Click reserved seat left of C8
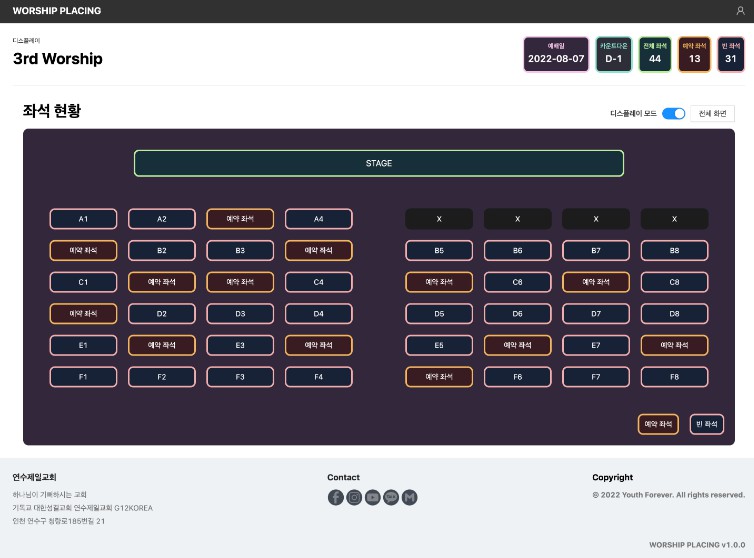Screen dimensions: 754x558 pyautogui.click(x=596, y=282)
